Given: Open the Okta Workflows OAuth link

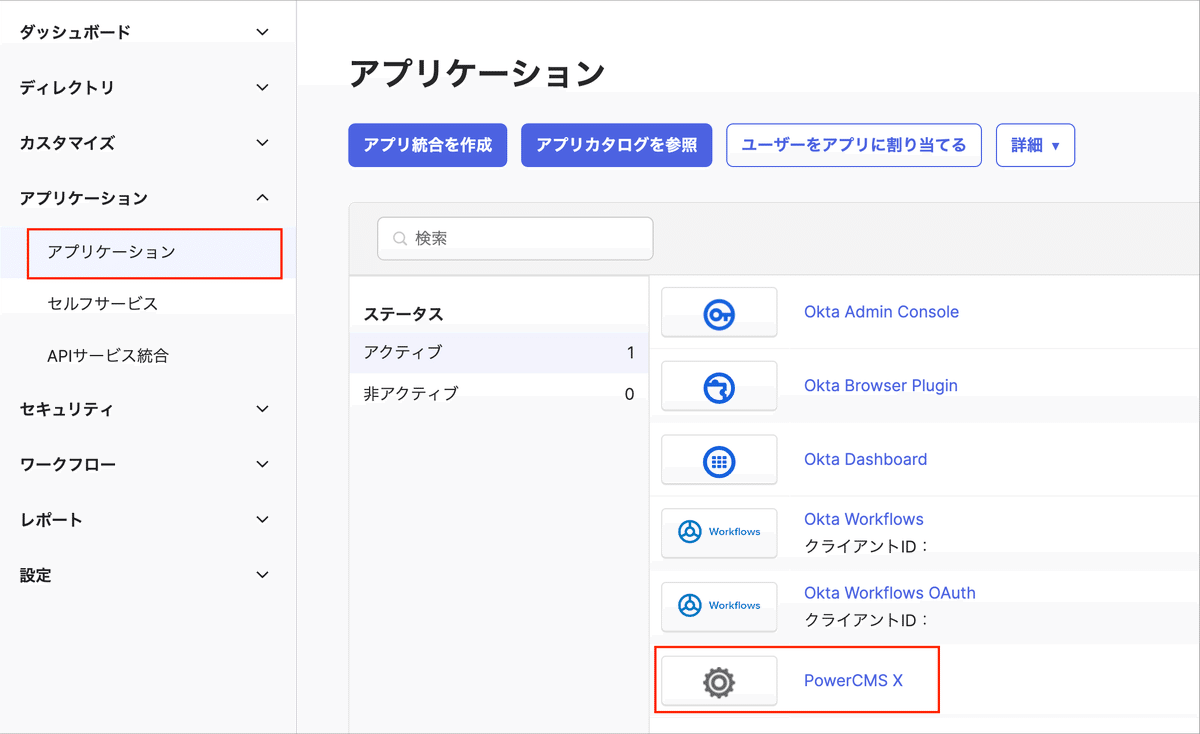Looking at the screenshot, I should click(890, 593).
